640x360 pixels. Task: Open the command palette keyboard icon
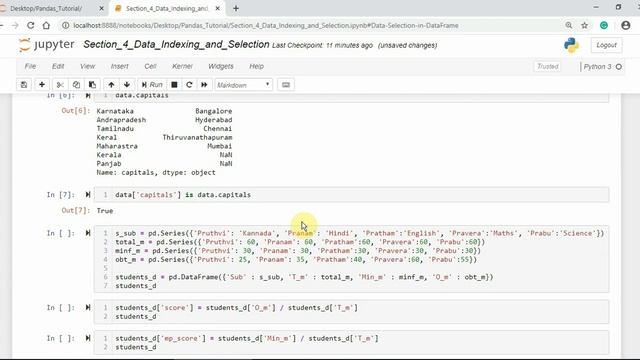click(286, 84)
